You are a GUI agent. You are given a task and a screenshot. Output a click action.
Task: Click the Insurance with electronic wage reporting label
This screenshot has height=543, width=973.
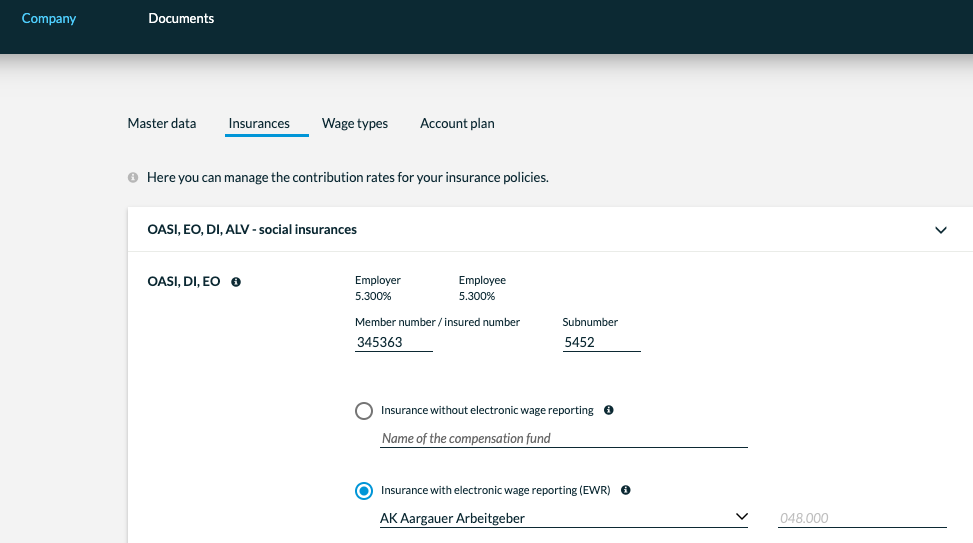coord(495,490)
